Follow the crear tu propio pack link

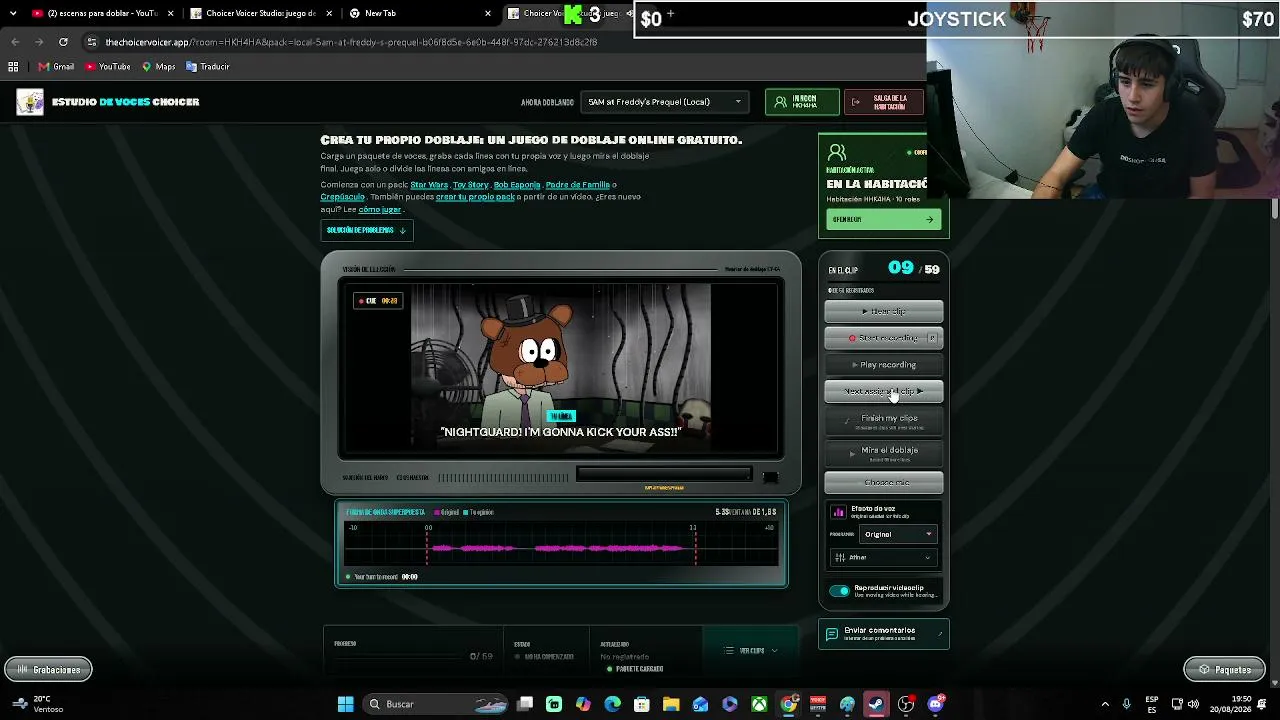click(475, 197)
